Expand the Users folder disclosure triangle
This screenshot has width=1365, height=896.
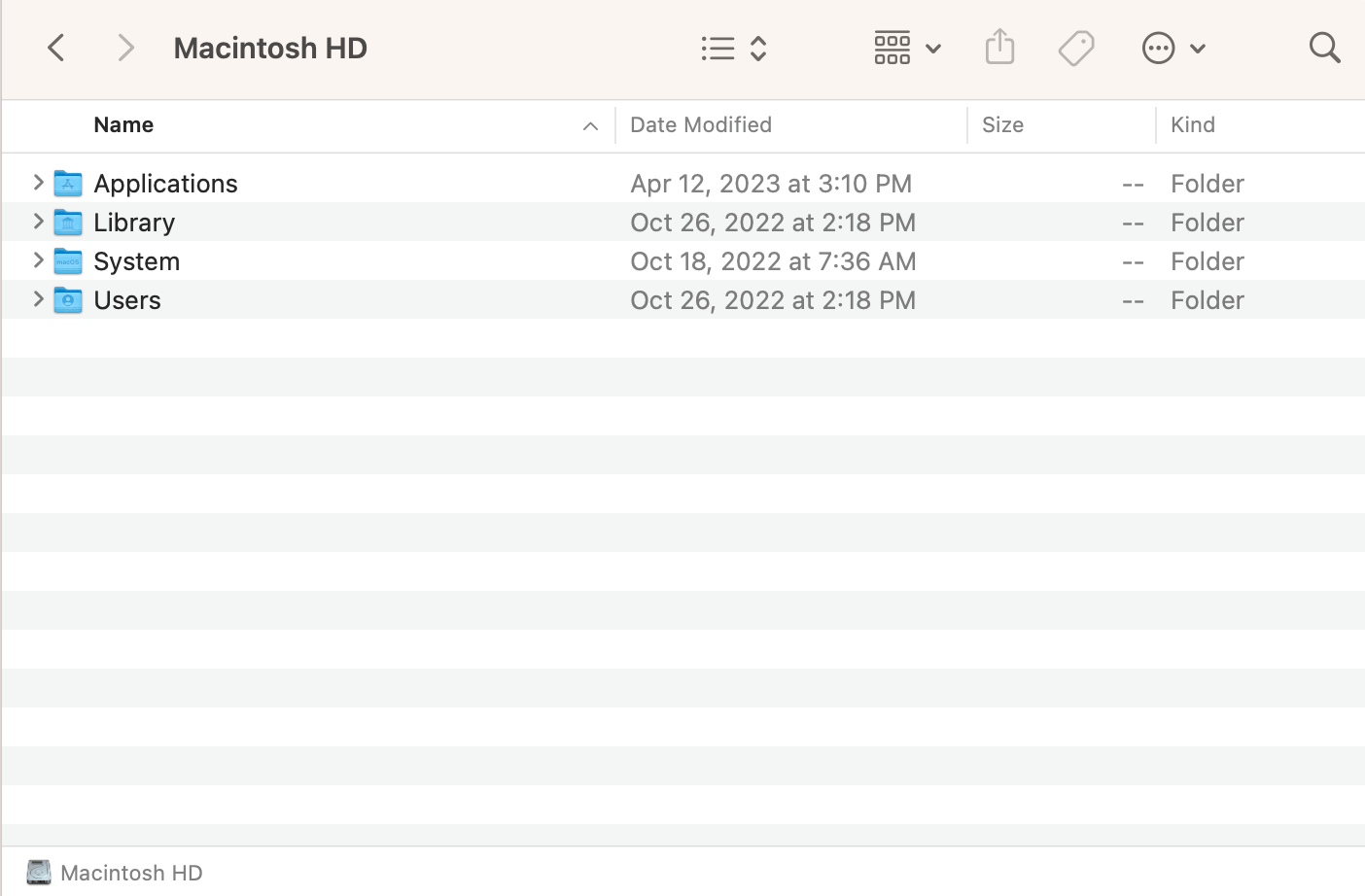37,299
